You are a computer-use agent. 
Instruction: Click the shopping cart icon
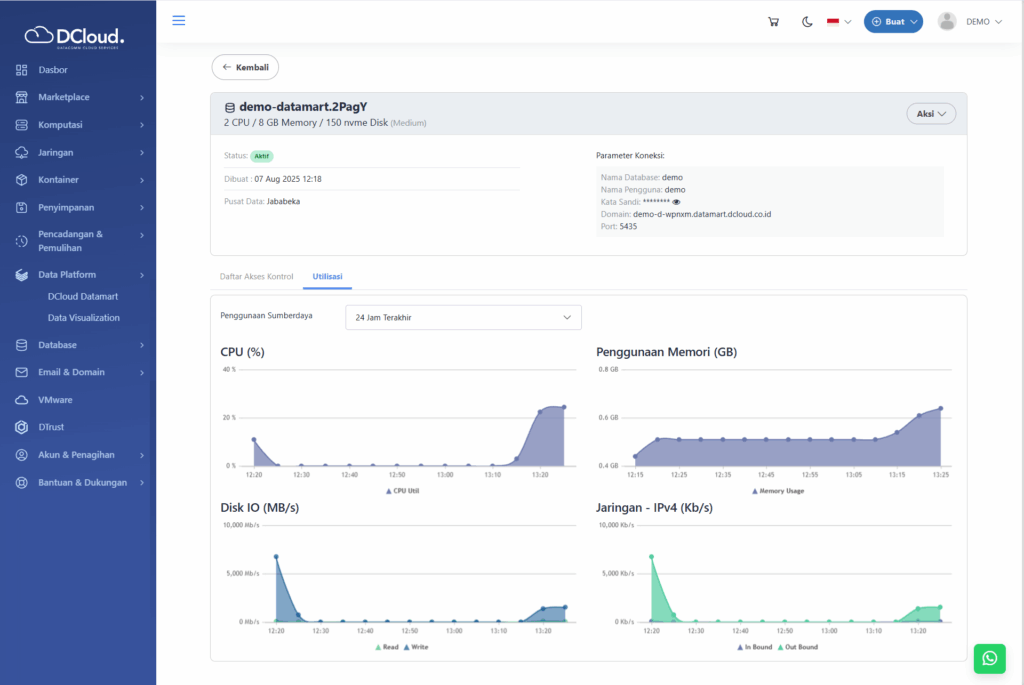pyautogui.click(x=773, y=22)
